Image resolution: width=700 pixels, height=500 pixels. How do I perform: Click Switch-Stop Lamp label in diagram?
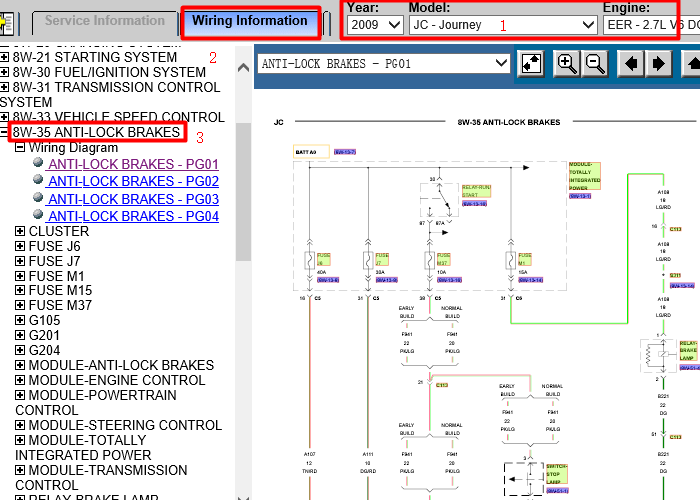[x=557, y=474]
